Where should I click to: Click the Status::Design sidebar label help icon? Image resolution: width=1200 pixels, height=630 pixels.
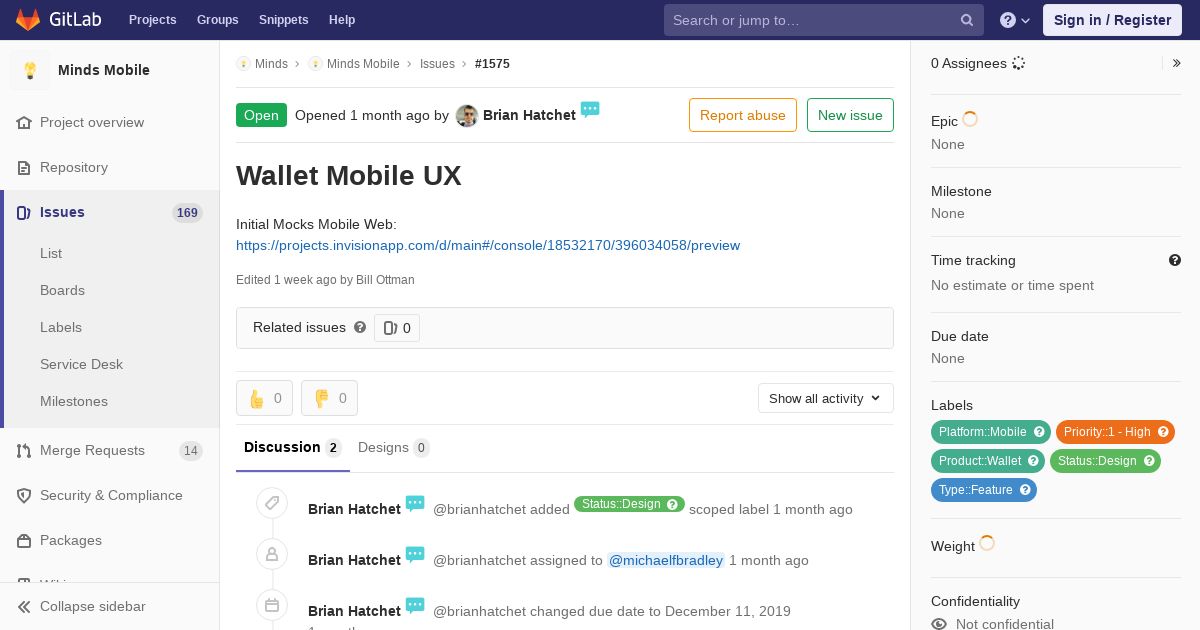pos(1149,461)
